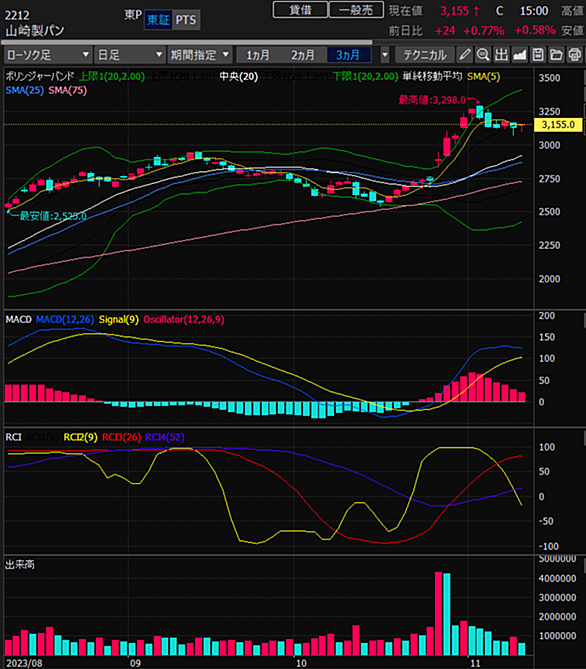Click the 貸借 button
The image size is (586, 669).
pos(300,9)
